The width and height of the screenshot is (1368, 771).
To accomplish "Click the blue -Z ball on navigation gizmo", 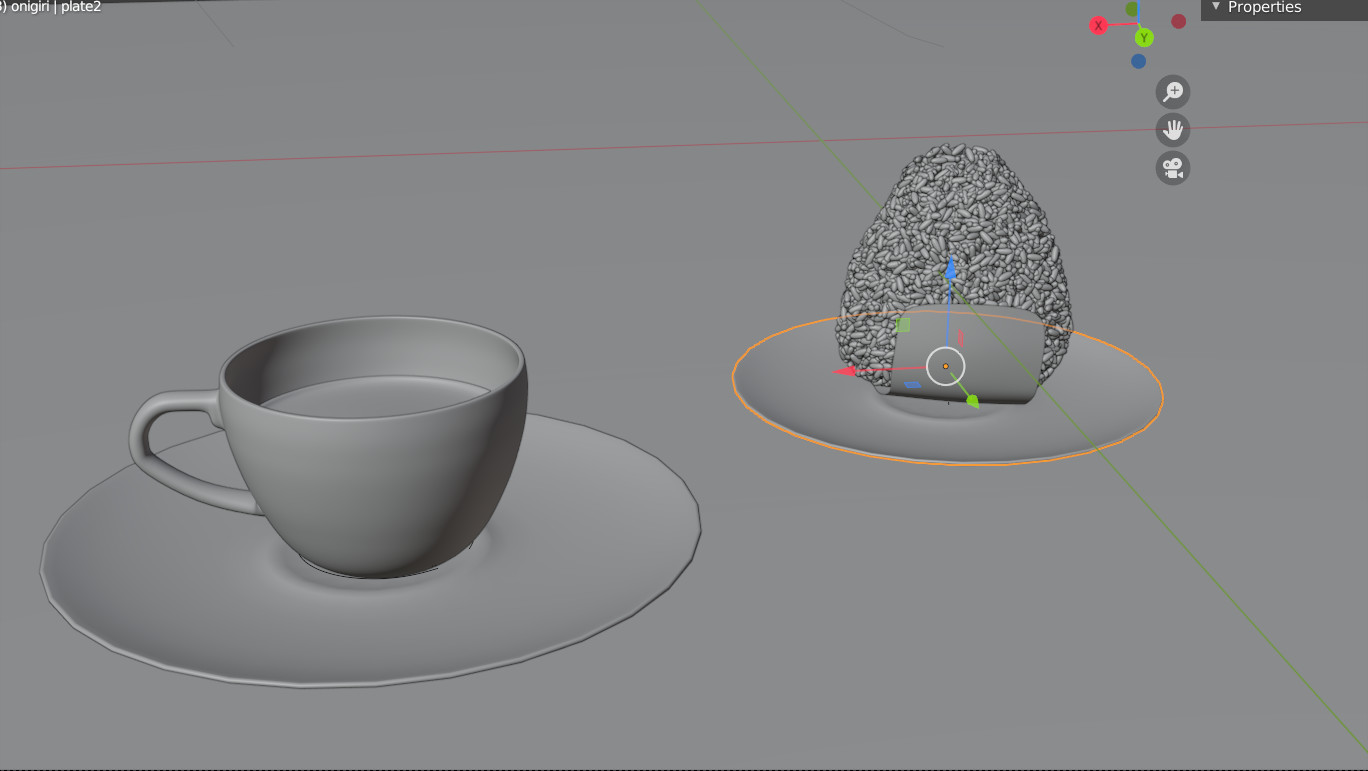I will pyautogui.click(x=1137, y=59).
